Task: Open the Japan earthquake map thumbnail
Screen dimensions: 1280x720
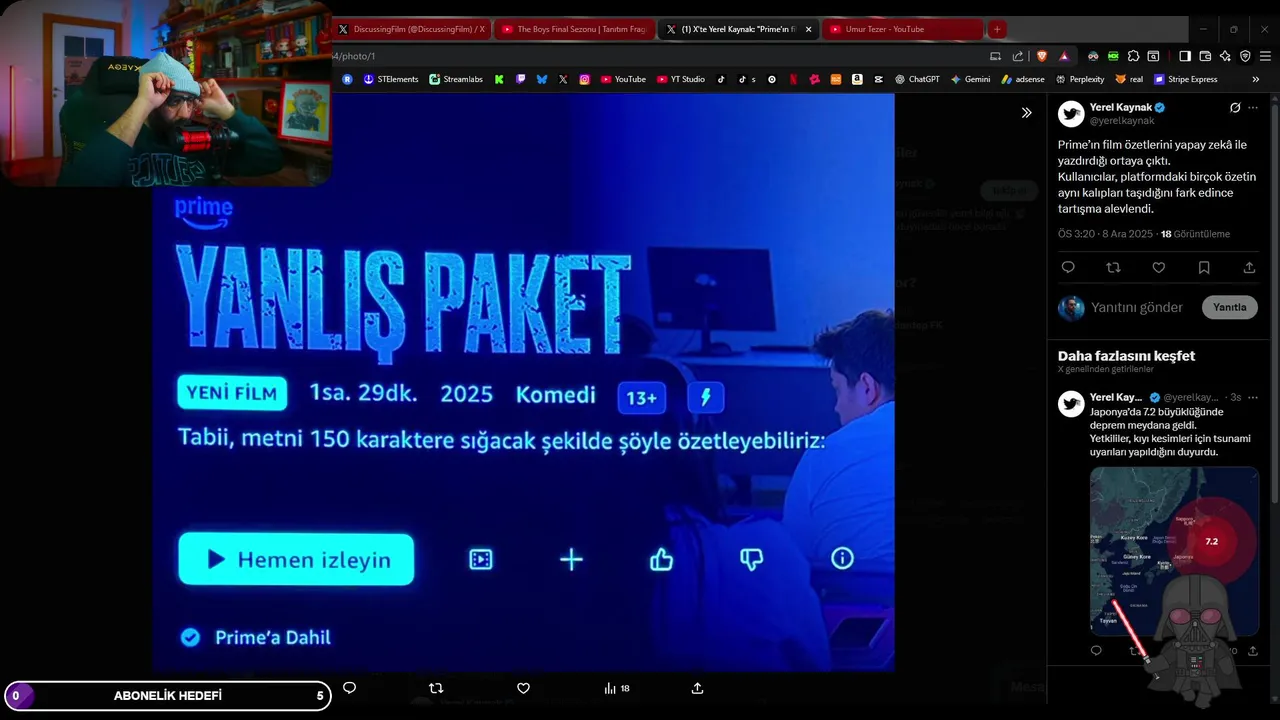Action: click(1174, 551)
